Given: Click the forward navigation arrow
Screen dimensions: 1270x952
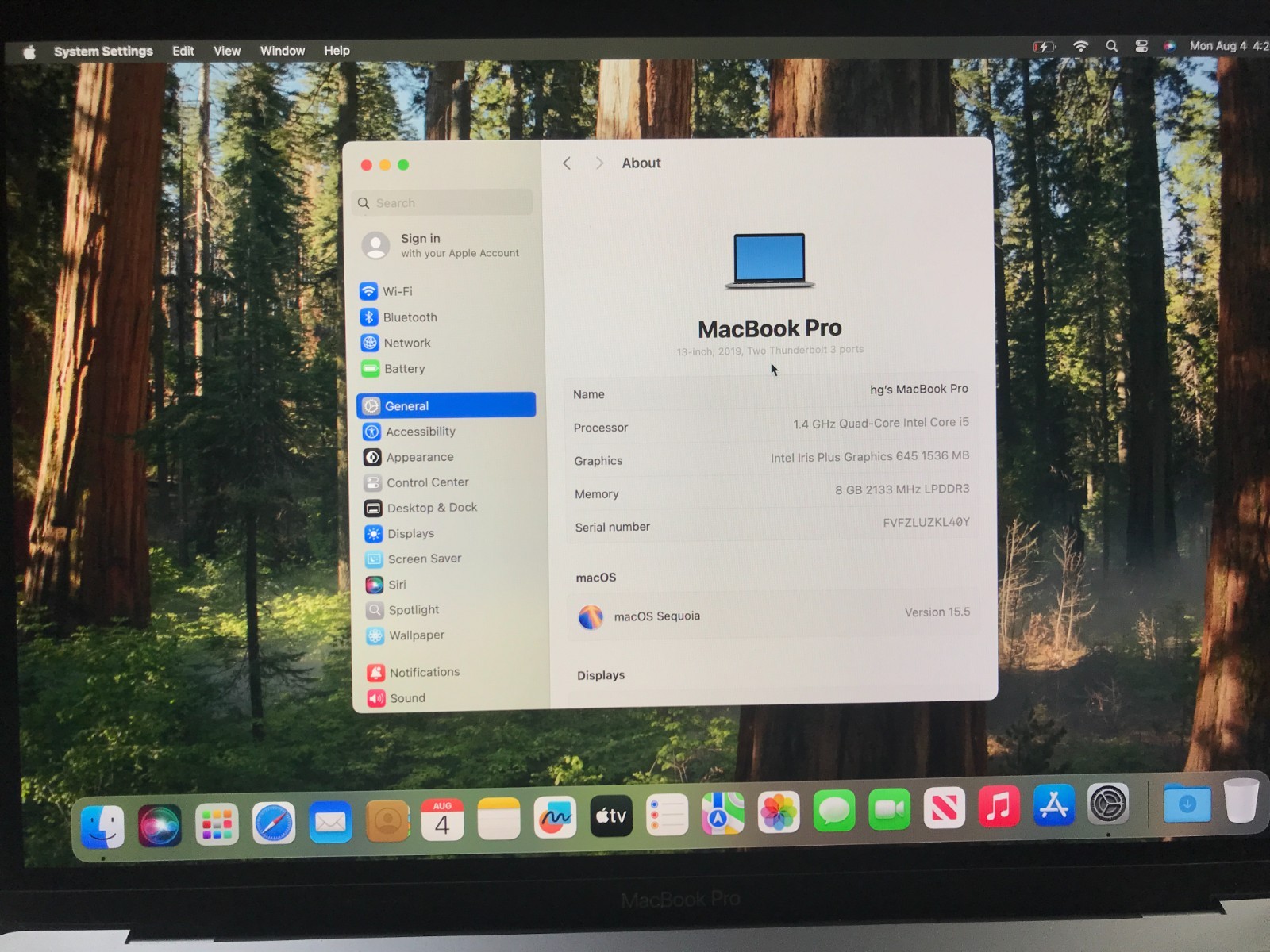Looking at the screenshot, I should [599, 163].
